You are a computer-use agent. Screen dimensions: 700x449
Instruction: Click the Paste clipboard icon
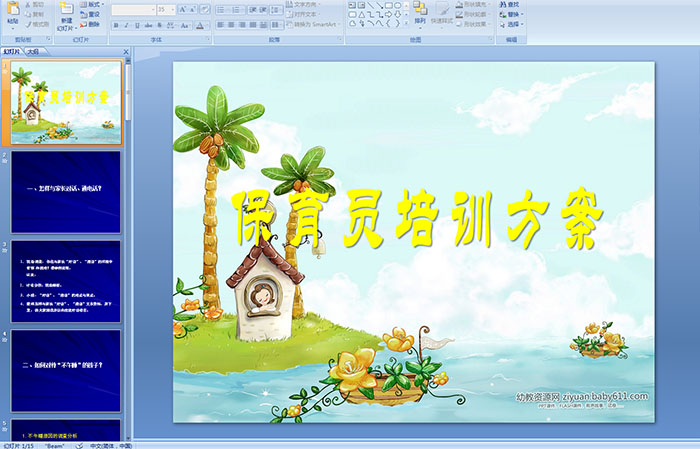tap(13, 9)
